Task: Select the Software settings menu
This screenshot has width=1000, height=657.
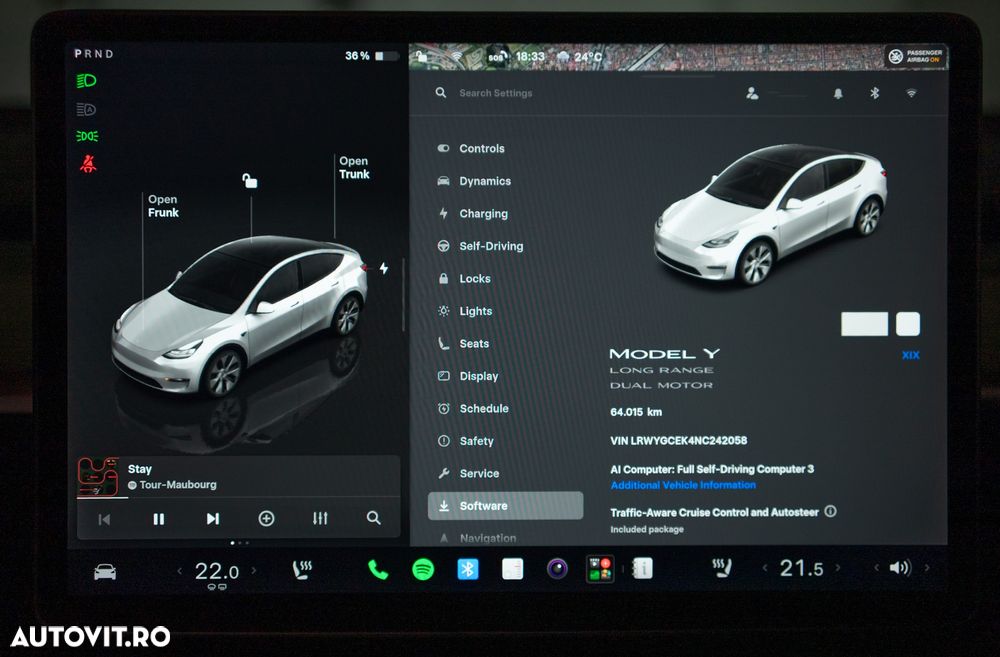Action: [x=505, y=506]
